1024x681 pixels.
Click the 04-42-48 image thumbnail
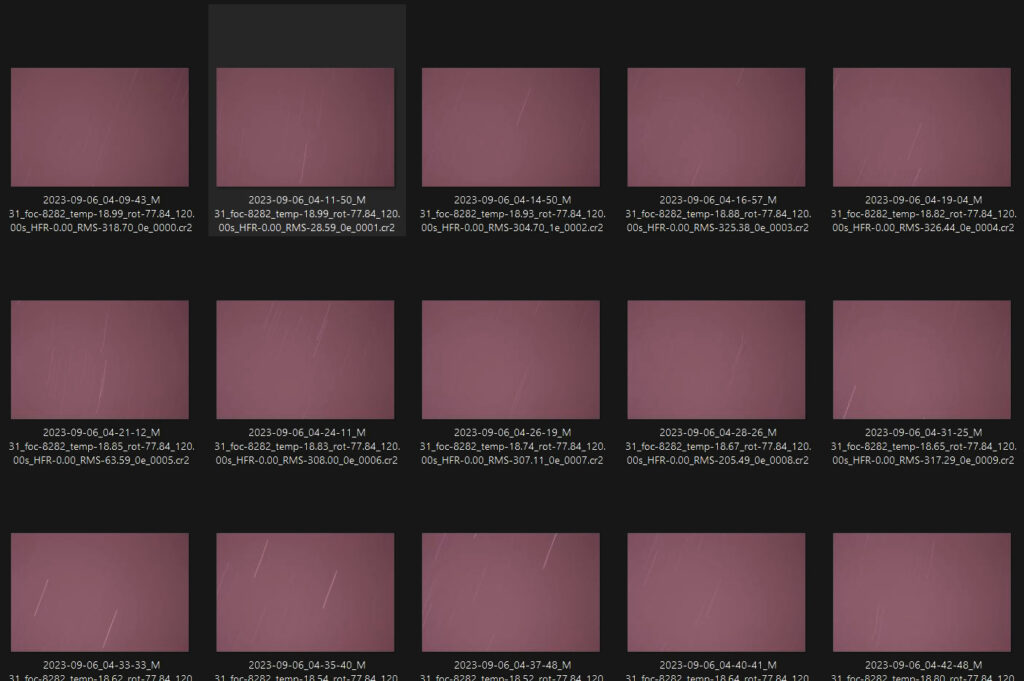tap(921, 592)
